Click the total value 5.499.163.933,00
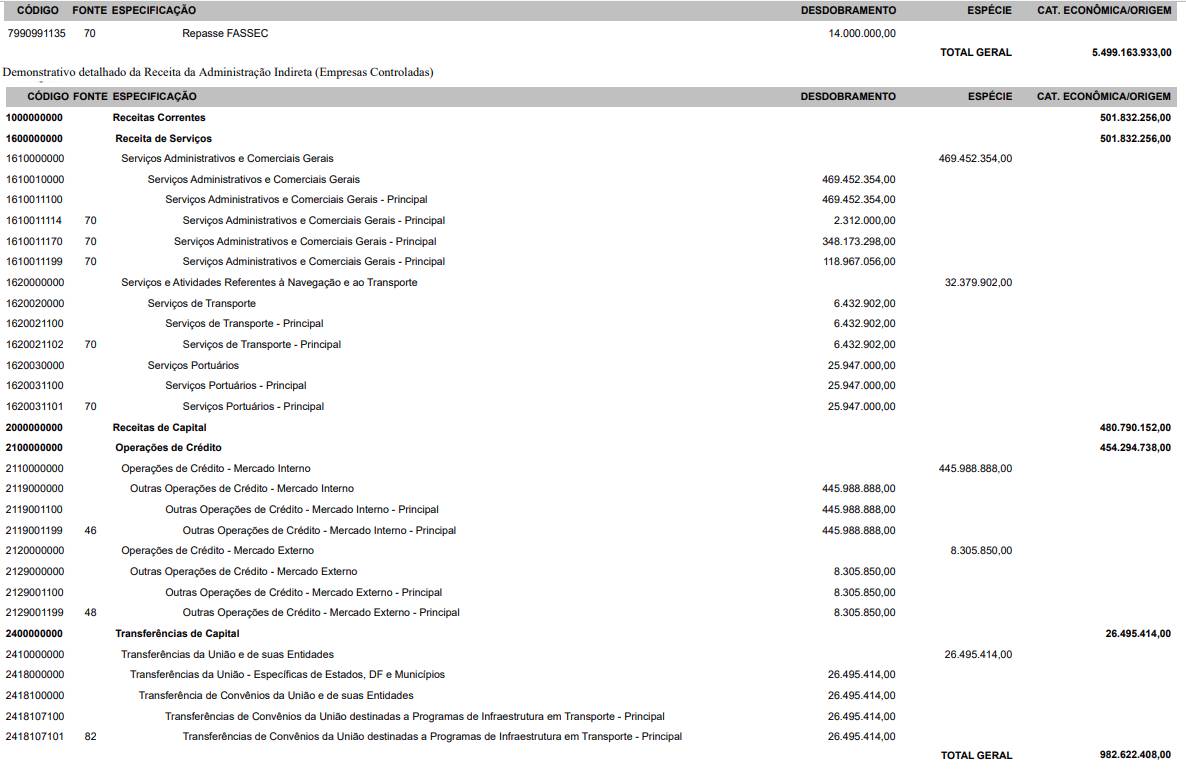Image resolution: width=1186 pixels, height=771 pixels. pyautogui.click(x=1131, y=52)
